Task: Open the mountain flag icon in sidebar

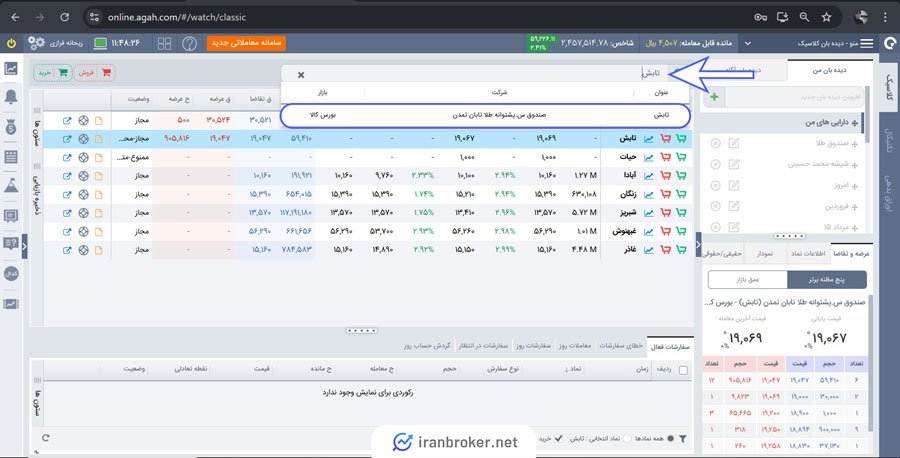Action: pyautogui.click(x=11, y=185)
